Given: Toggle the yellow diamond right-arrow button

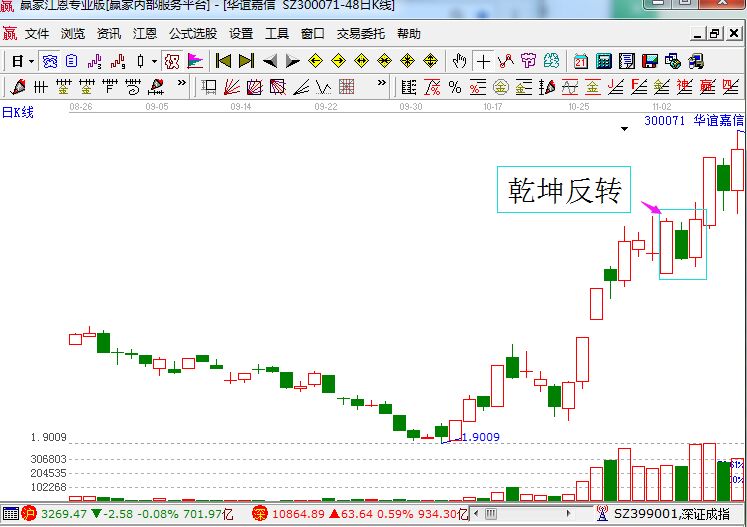Looking at the screenshot, I should [x=338, y=61].
